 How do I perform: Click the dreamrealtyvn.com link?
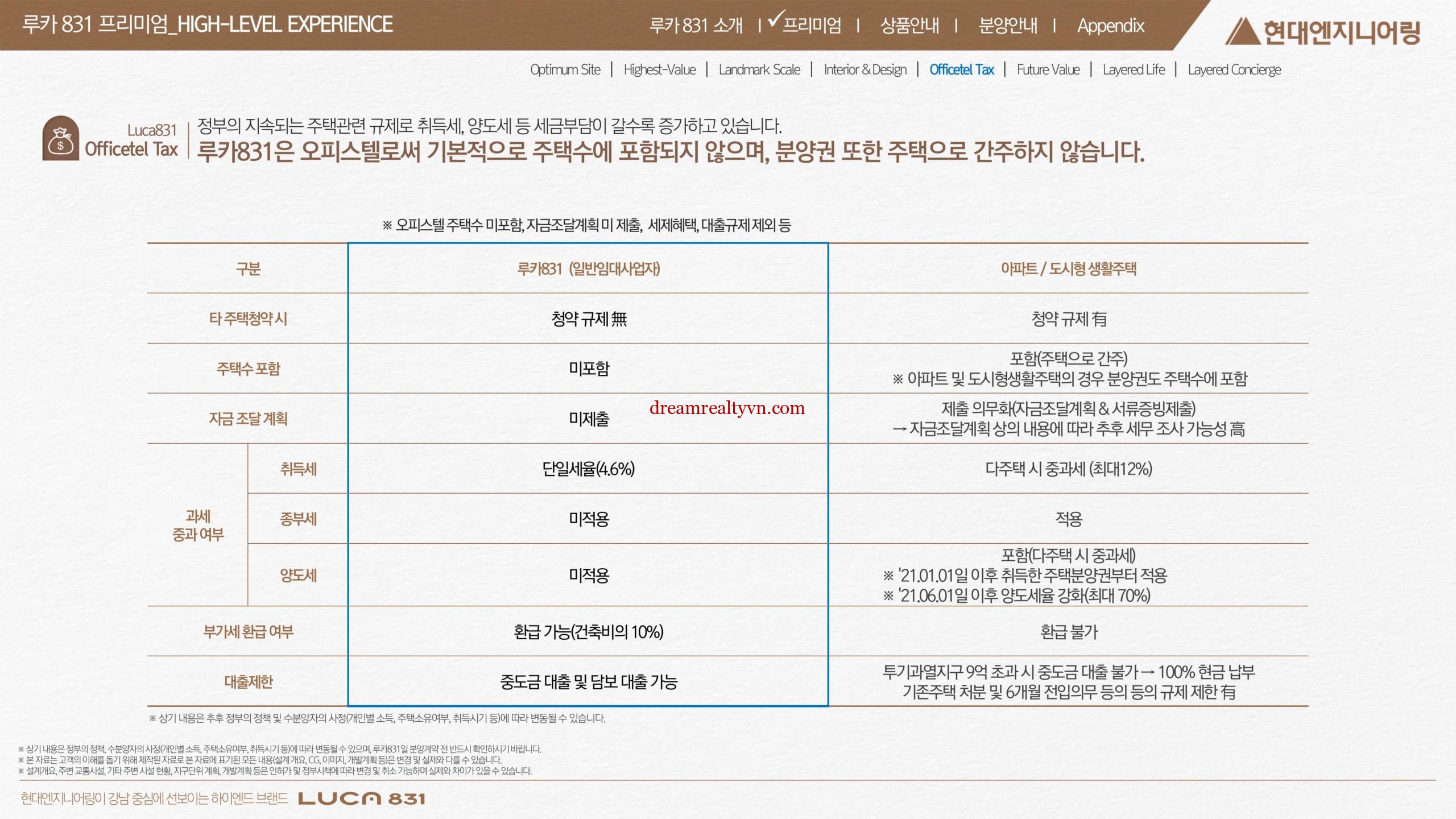pos(727,408)
